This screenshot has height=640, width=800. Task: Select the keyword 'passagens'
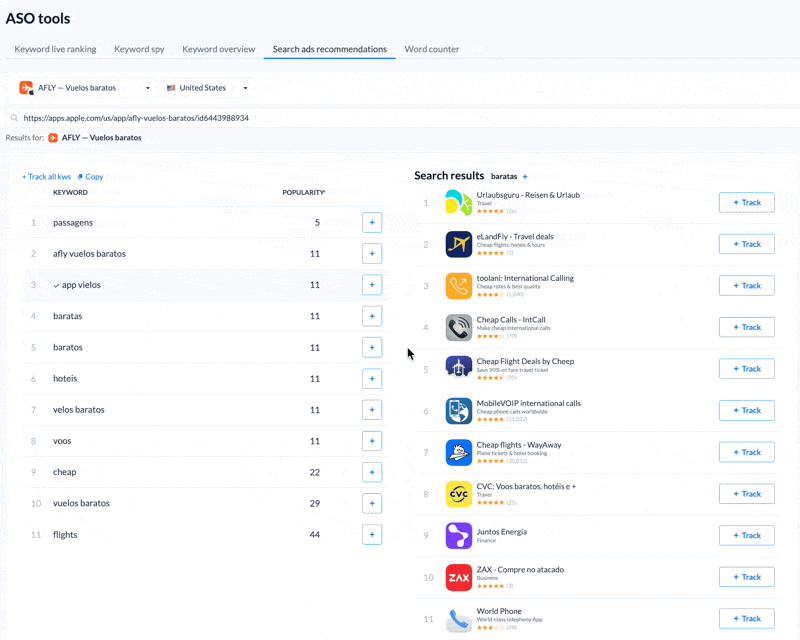[73, 223]
